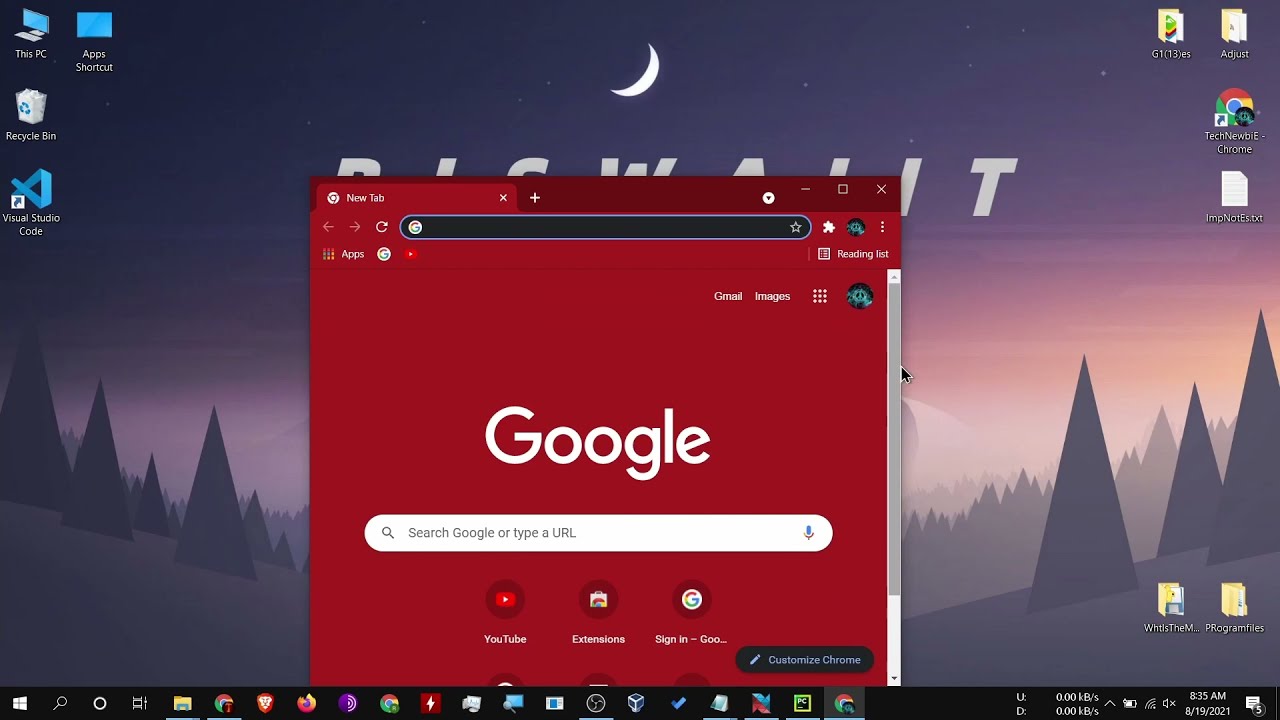This screenshot has width=1280, height=720.
Task: Show hidden system tray icons
Action: 1109,703
